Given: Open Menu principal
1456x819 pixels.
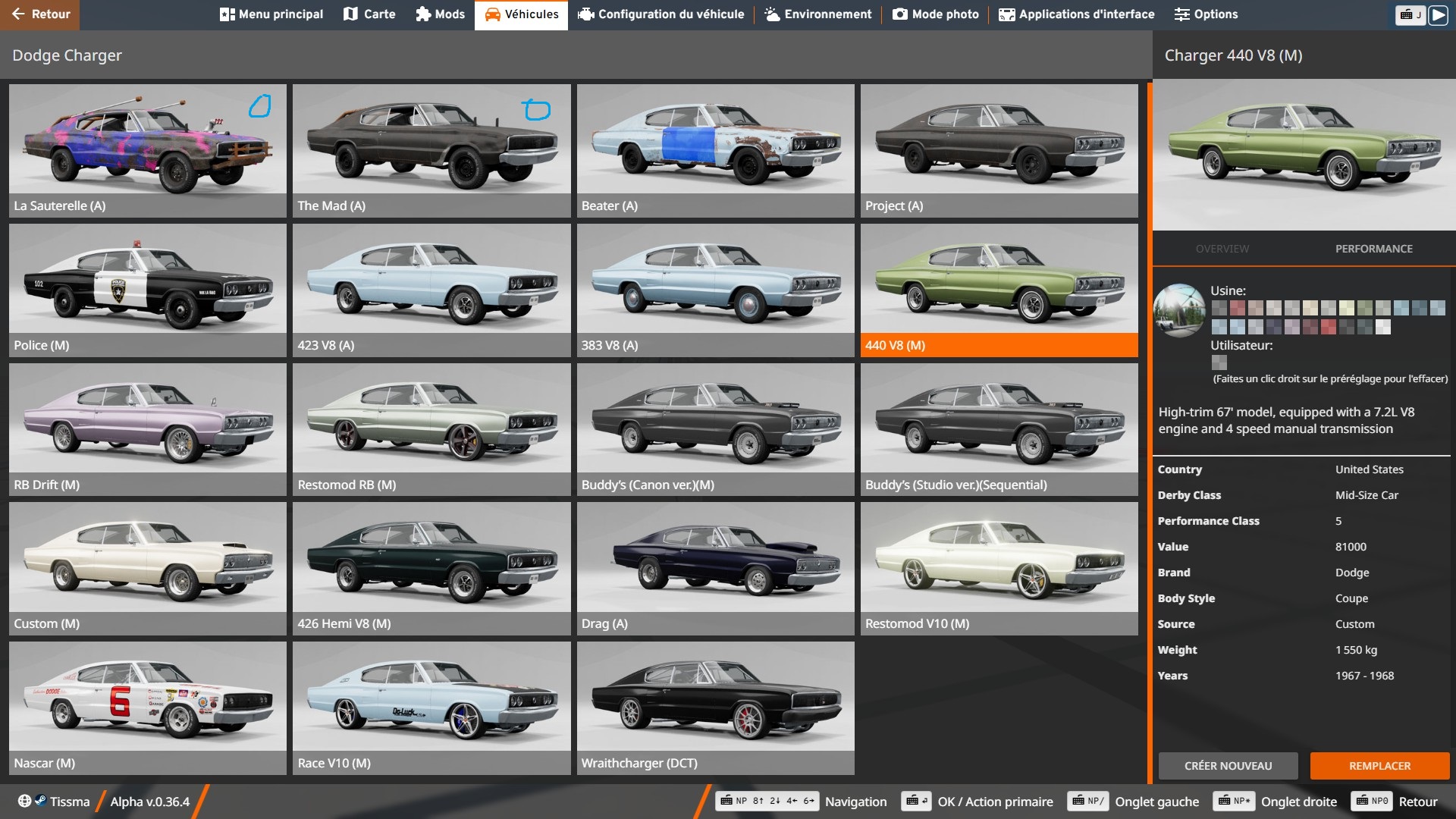Looking at the screenshot, I should [x=271, y=14].
